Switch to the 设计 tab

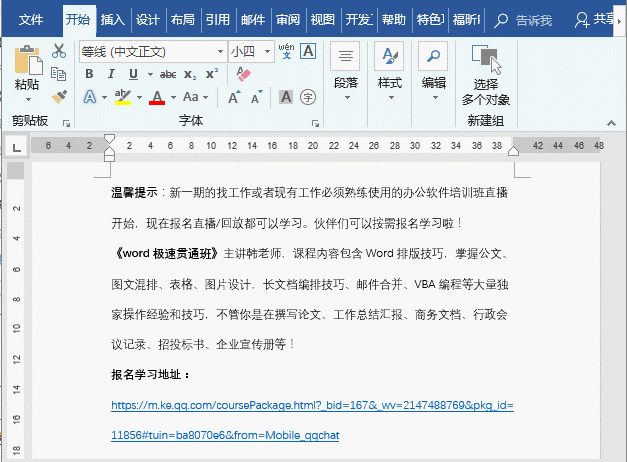[148, 20]
